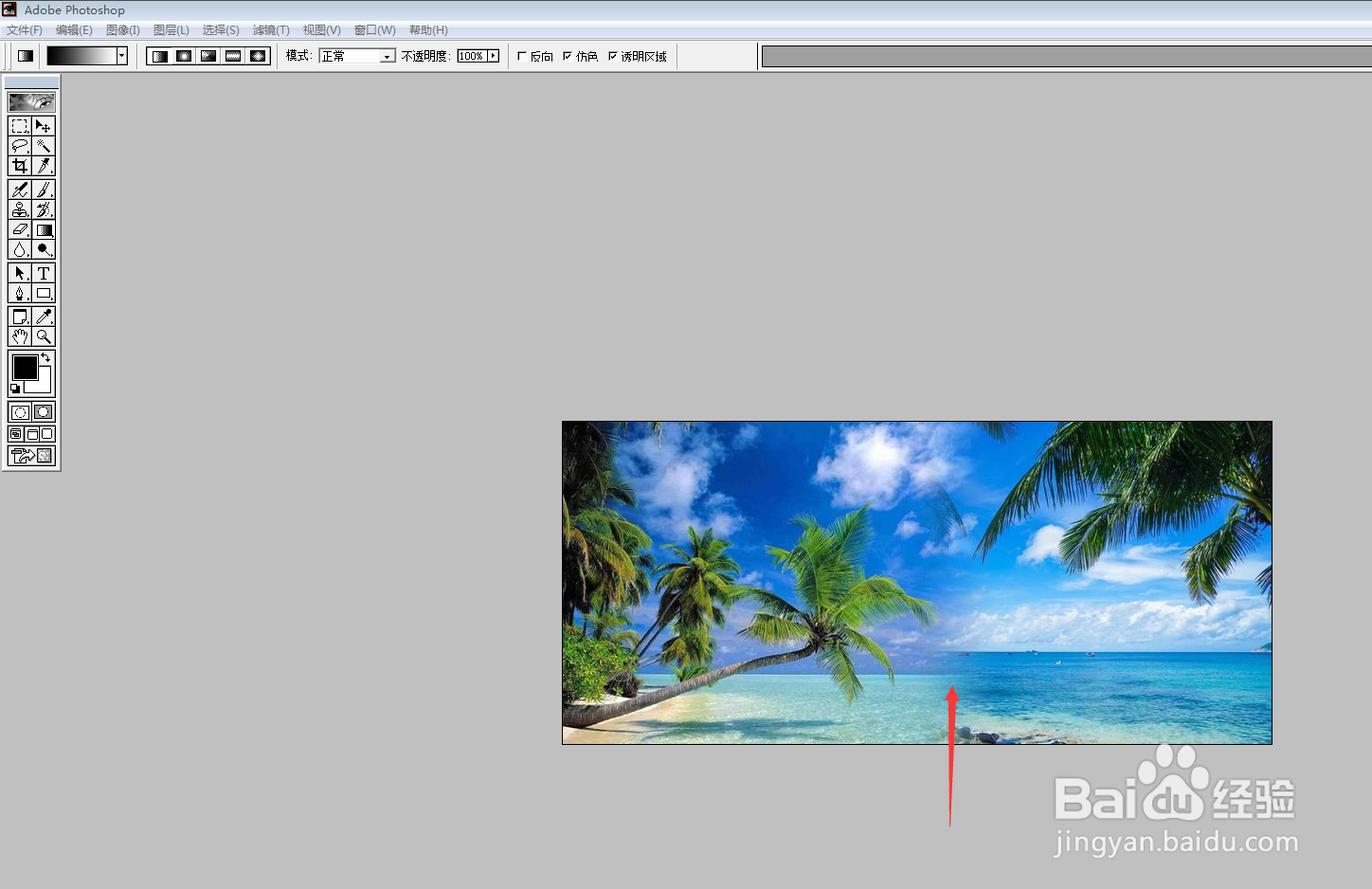This screenshot has width=1372, height=889.
Task: Open the 帮助(H) menu
Action: click(x=428, y=30)
